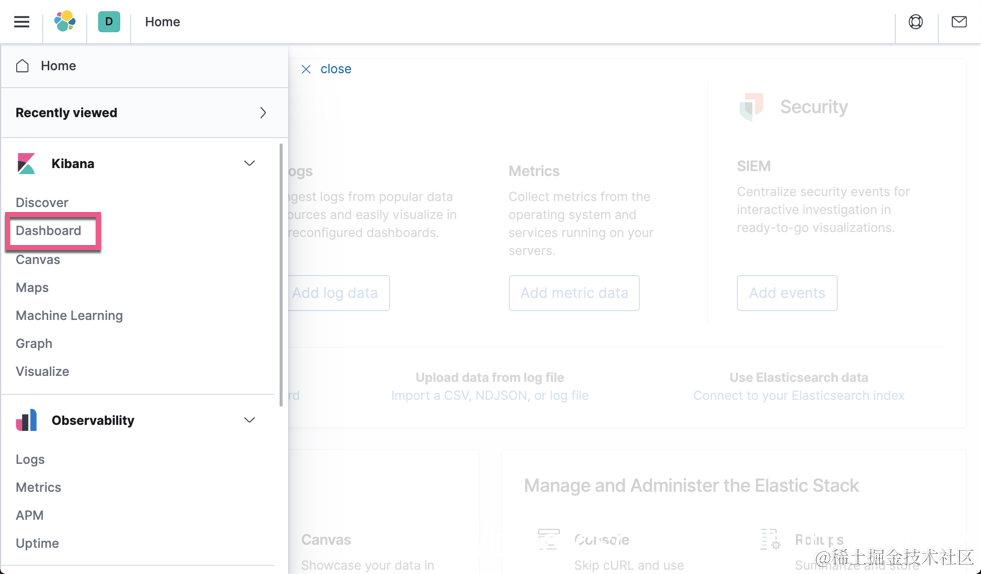Screen dimensions: 981x574
Task: Open Logs under Observability
Action: tap(30, 459)
